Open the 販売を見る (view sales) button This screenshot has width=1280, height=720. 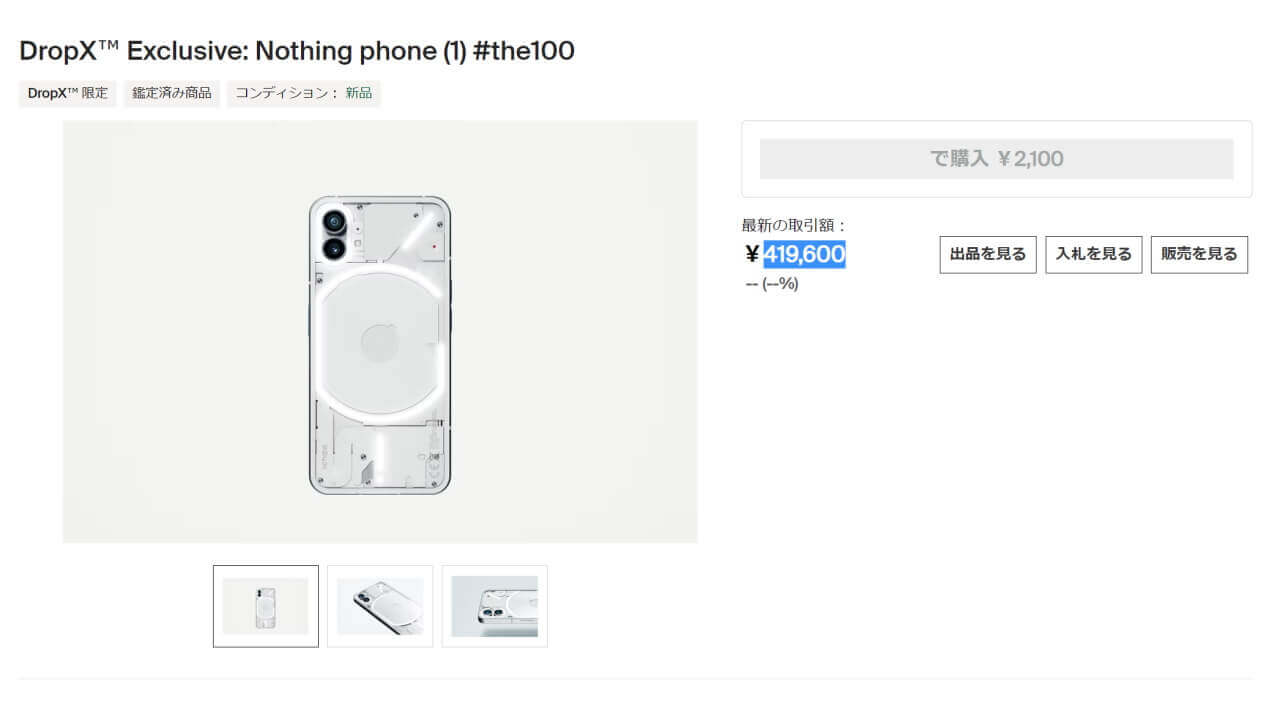tap(1199, 254)
